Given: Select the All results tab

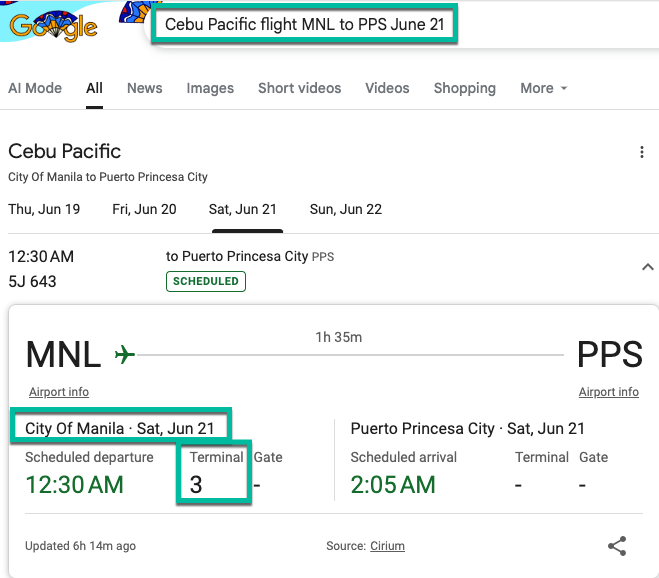Looking at the screenshot, I should coord(94,88).
